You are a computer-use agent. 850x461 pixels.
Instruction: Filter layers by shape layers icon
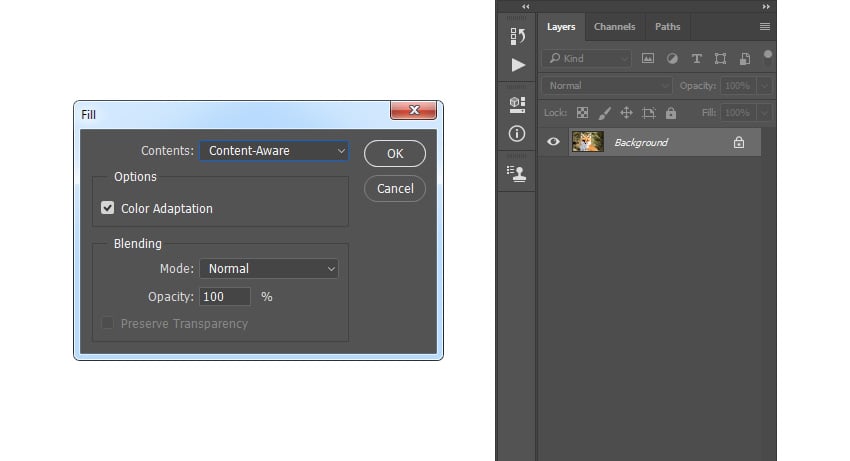pos(720,59)
